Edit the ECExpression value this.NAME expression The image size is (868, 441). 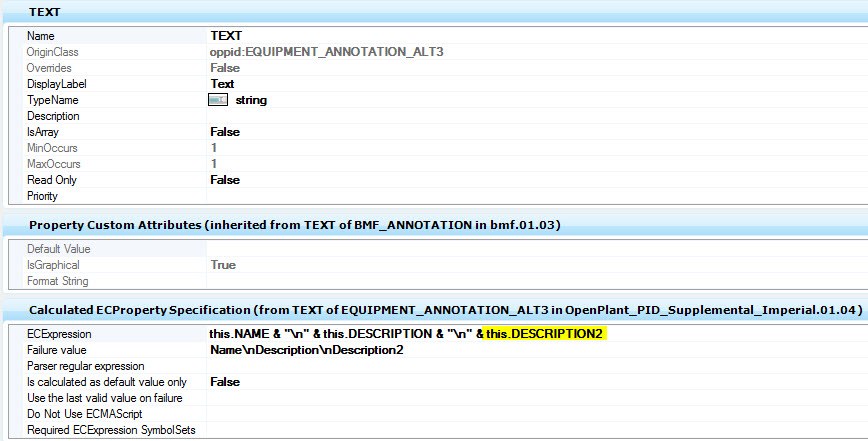coord(408,334)
